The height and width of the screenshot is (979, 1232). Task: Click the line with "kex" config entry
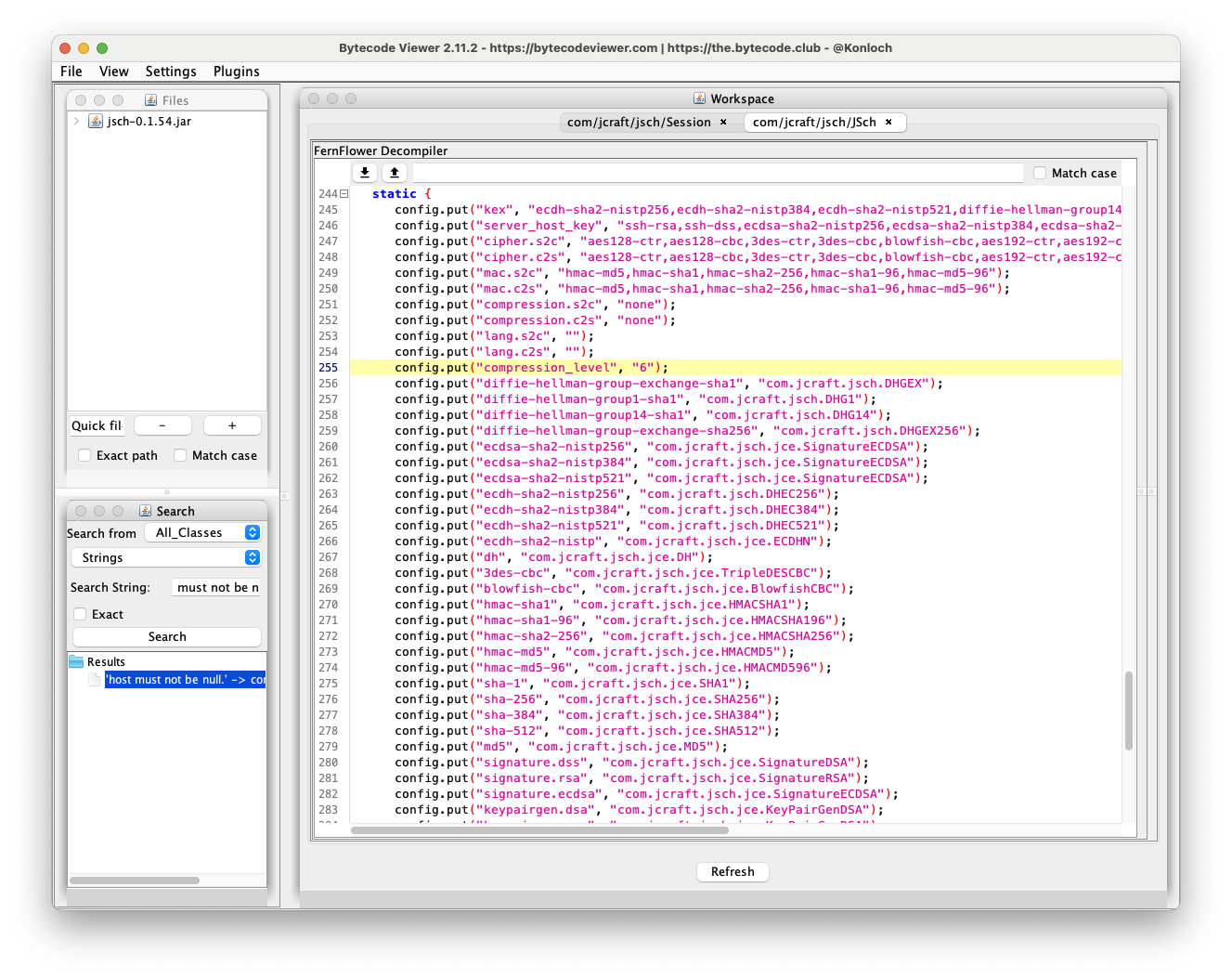[x=758, y=210]
